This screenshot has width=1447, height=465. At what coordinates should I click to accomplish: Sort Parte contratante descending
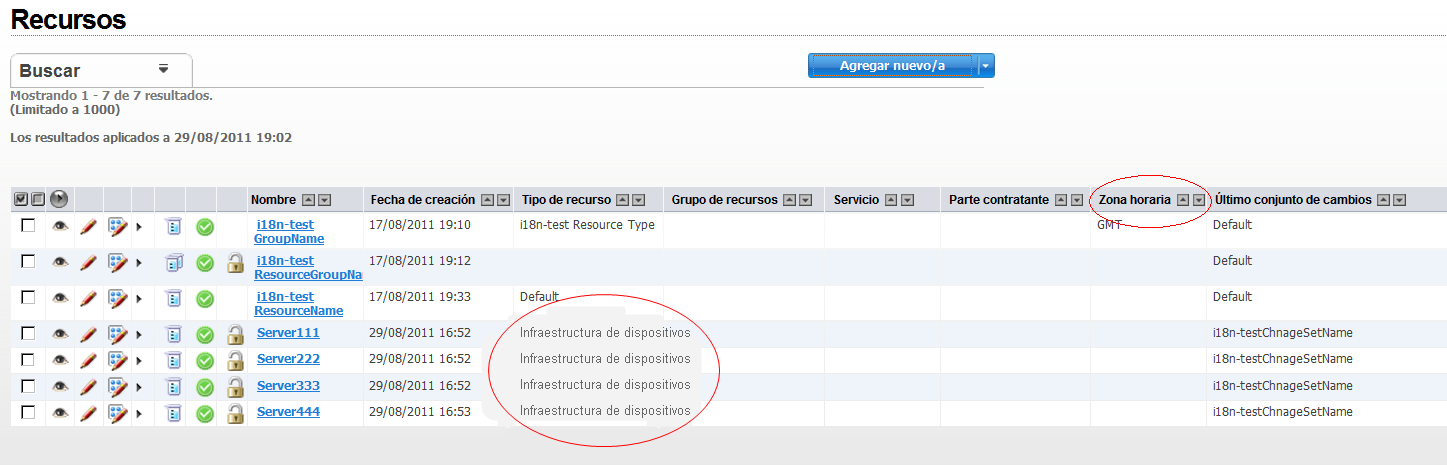pyautogui.click(x=1077, y=200)
